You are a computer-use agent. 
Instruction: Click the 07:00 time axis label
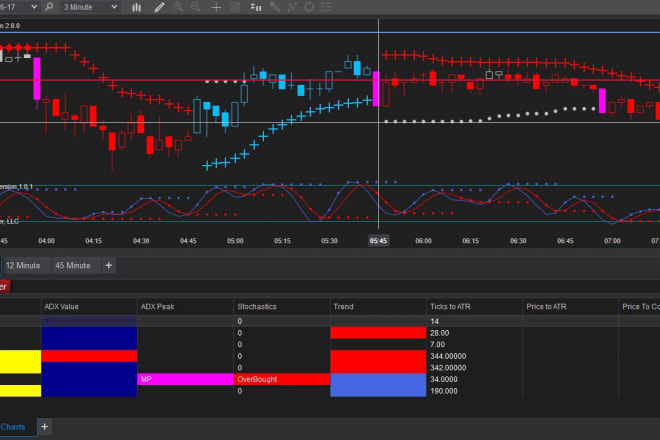[x=612, y=241]
